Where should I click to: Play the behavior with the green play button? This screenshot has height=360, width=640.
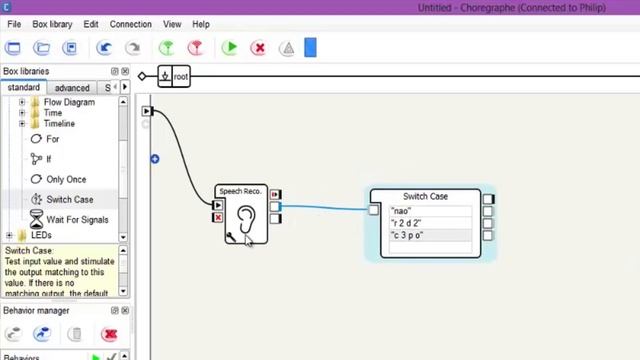click(x=230, y=48)
